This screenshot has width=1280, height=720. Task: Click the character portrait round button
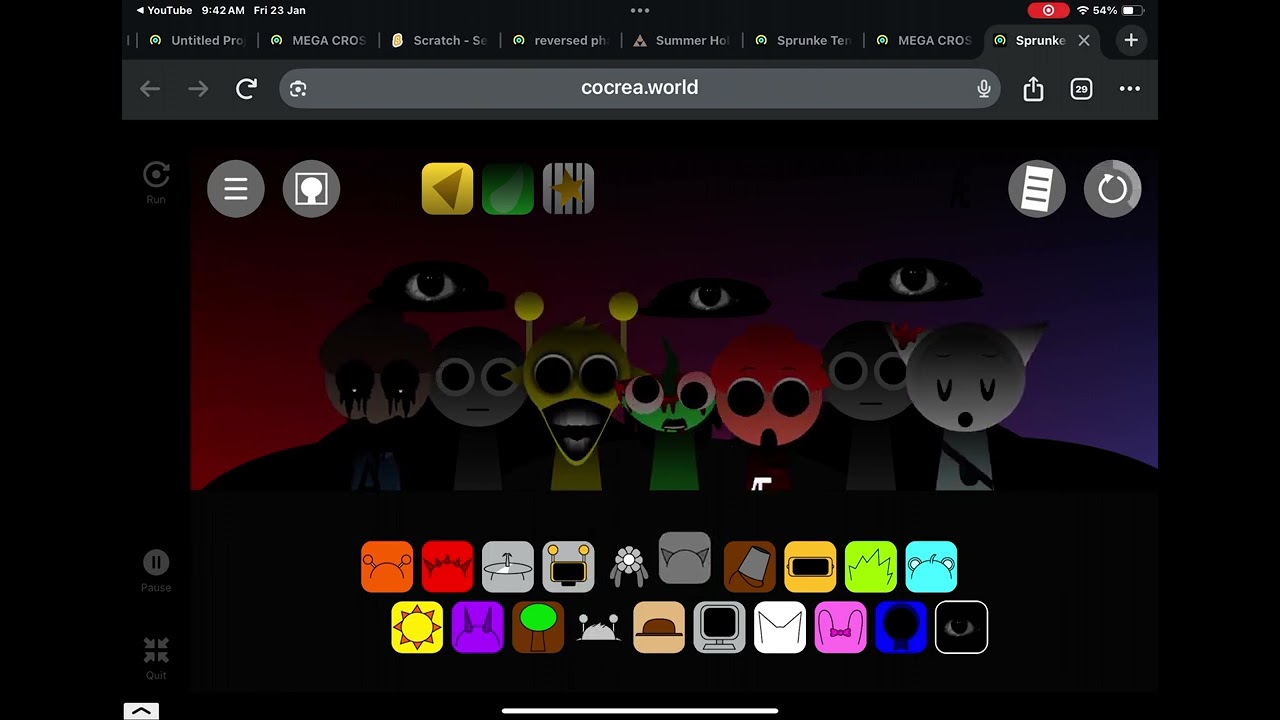point(311,188)
